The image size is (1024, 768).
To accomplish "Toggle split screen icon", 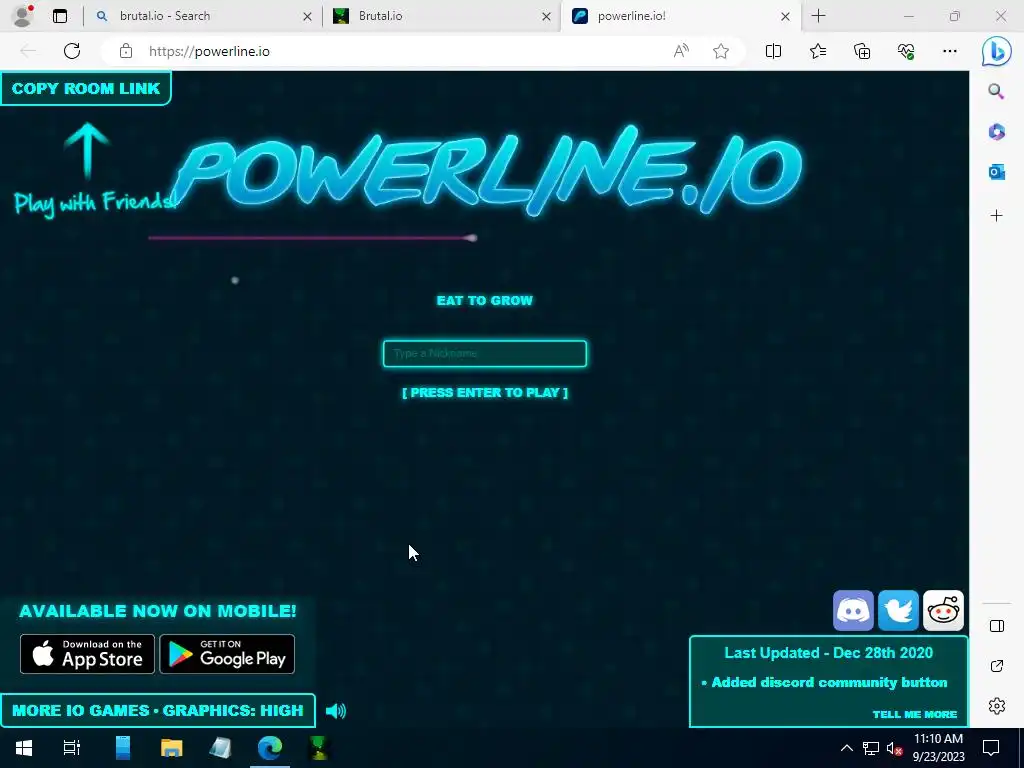I will pos(773,51).
